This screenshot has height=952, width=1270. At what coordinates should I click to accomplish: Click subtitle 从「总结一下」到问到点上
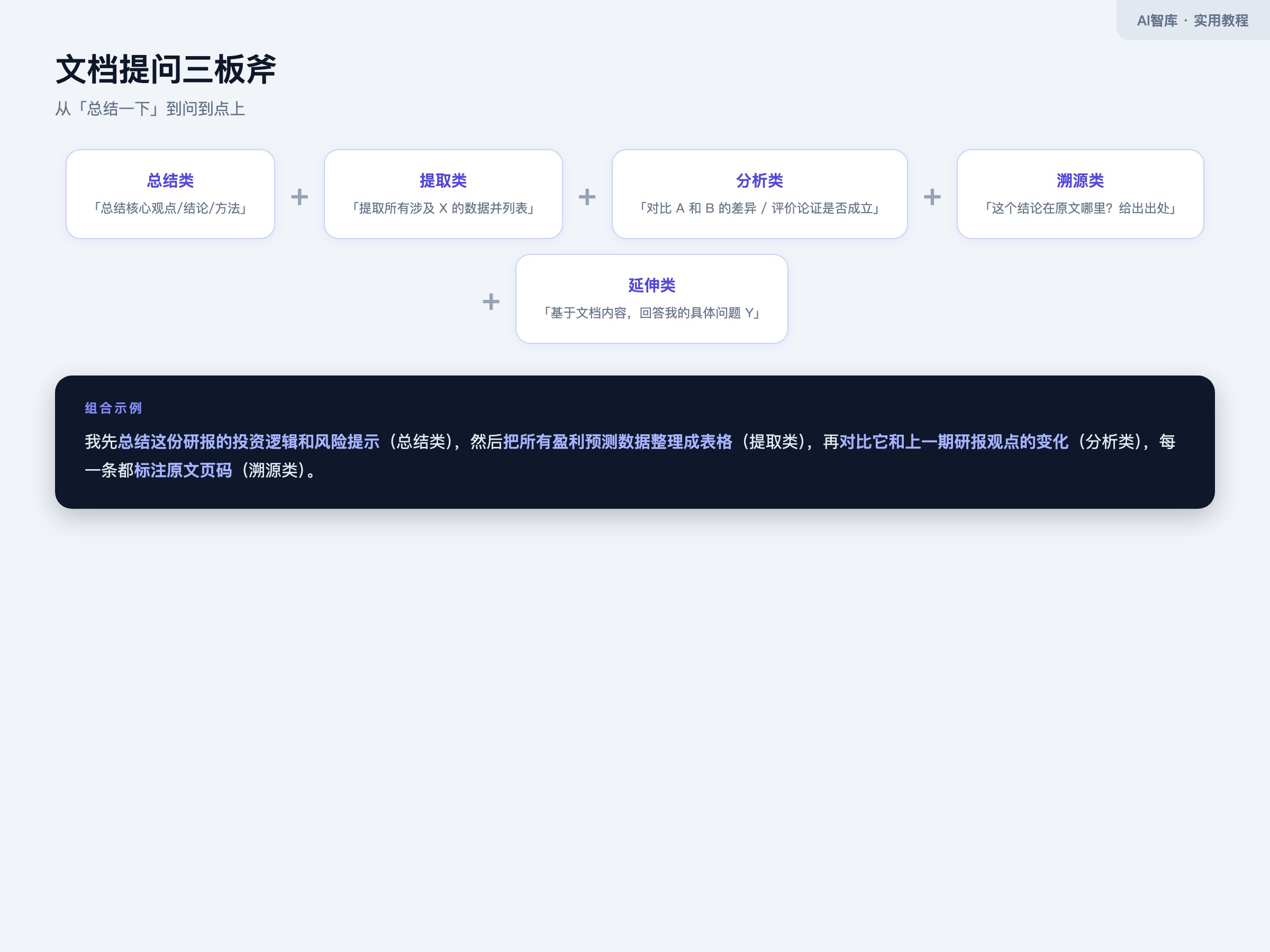[150, 109]
